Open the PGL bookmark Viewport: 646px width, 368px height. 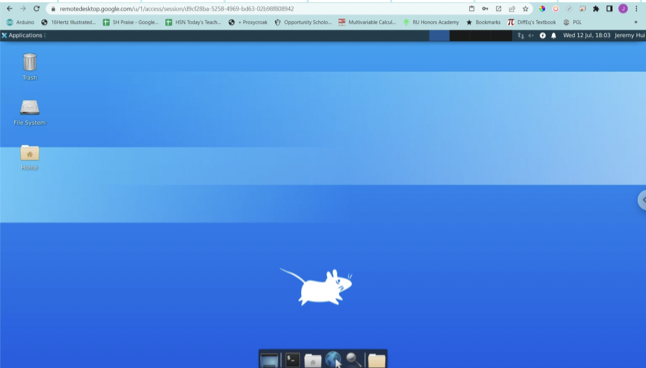[x=573, y=22]
